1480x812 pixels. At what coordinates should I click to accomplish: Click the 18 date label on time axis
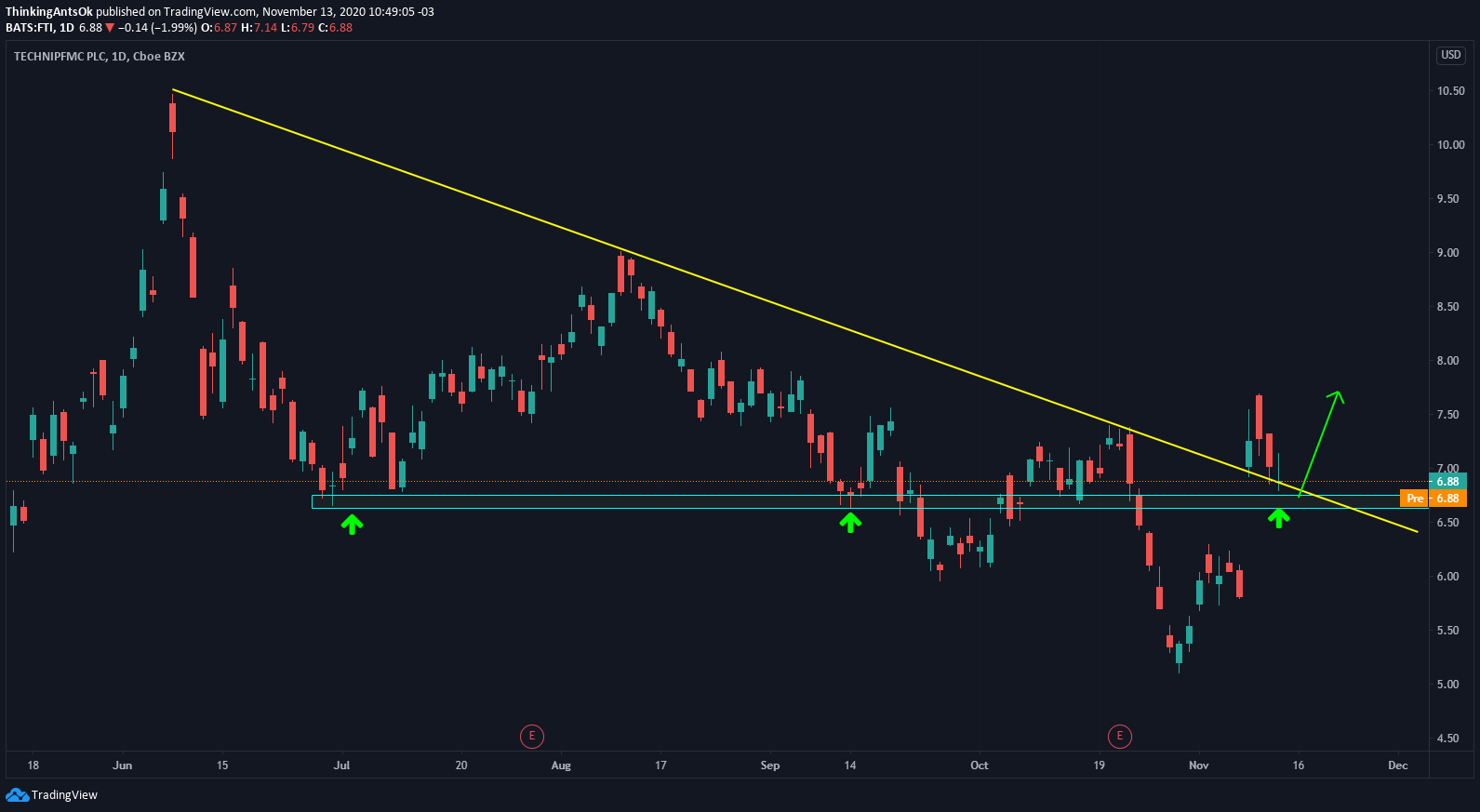(33, 765)
